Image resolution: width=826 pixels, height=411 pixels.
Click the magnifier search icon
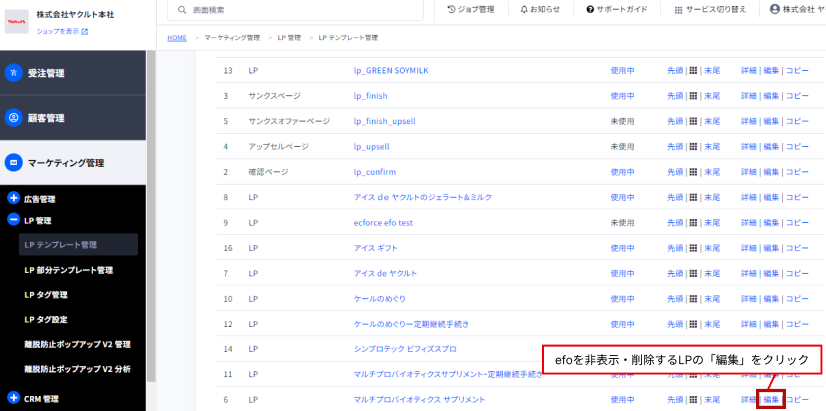click(x=182, y=9)
